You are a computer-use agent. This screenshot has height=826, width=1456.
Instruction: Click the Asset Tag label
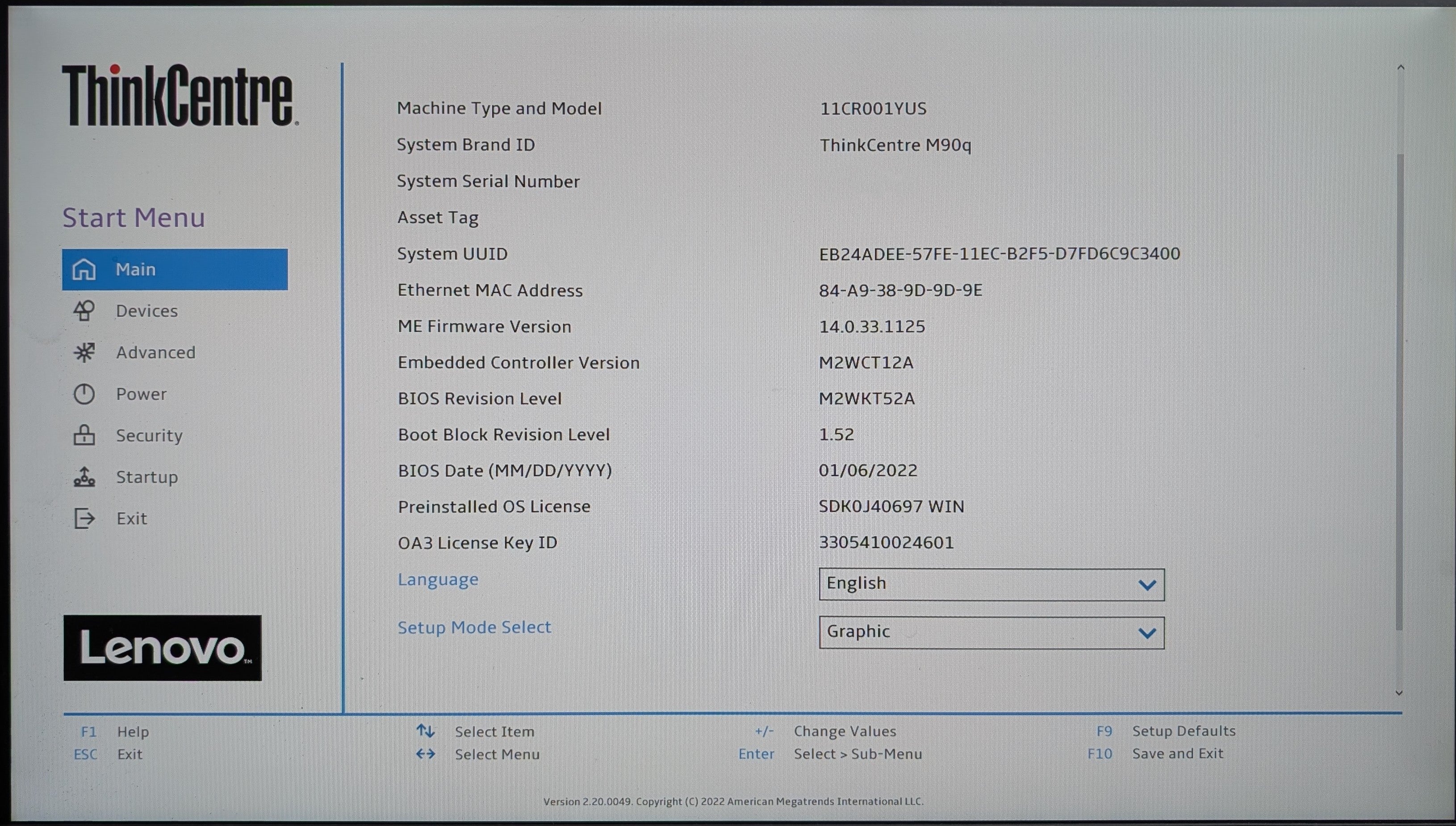(438, 218)
